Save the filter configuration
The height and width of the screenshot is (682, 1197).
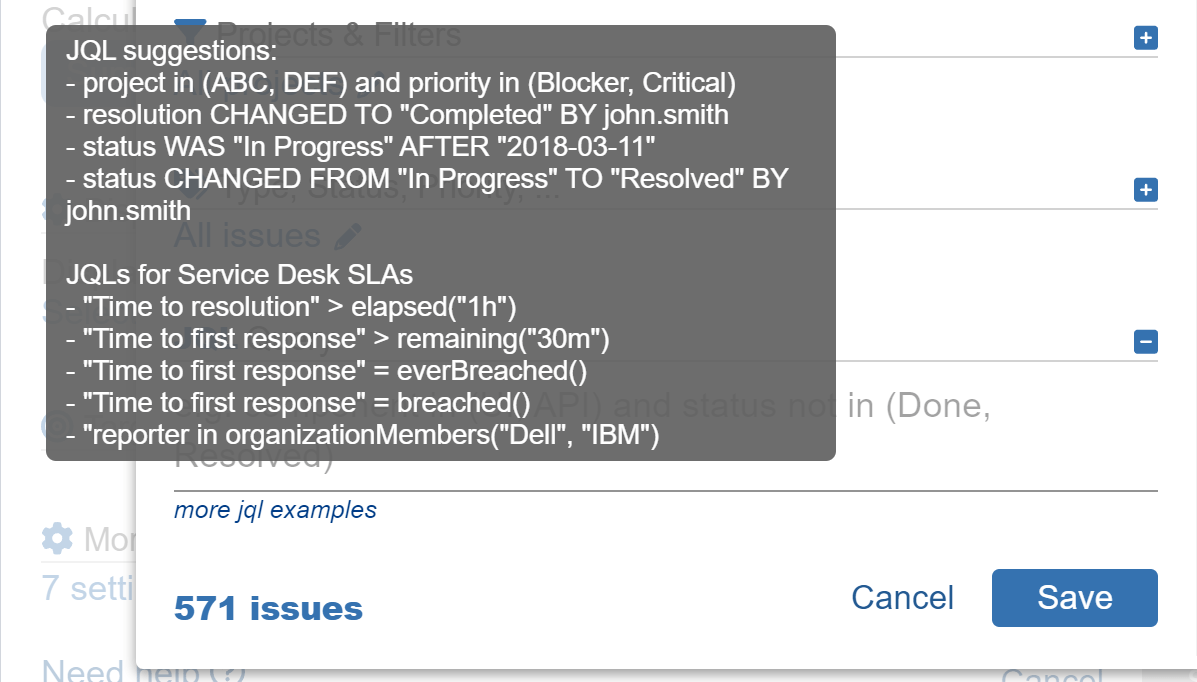click(x=1074, y=597)
